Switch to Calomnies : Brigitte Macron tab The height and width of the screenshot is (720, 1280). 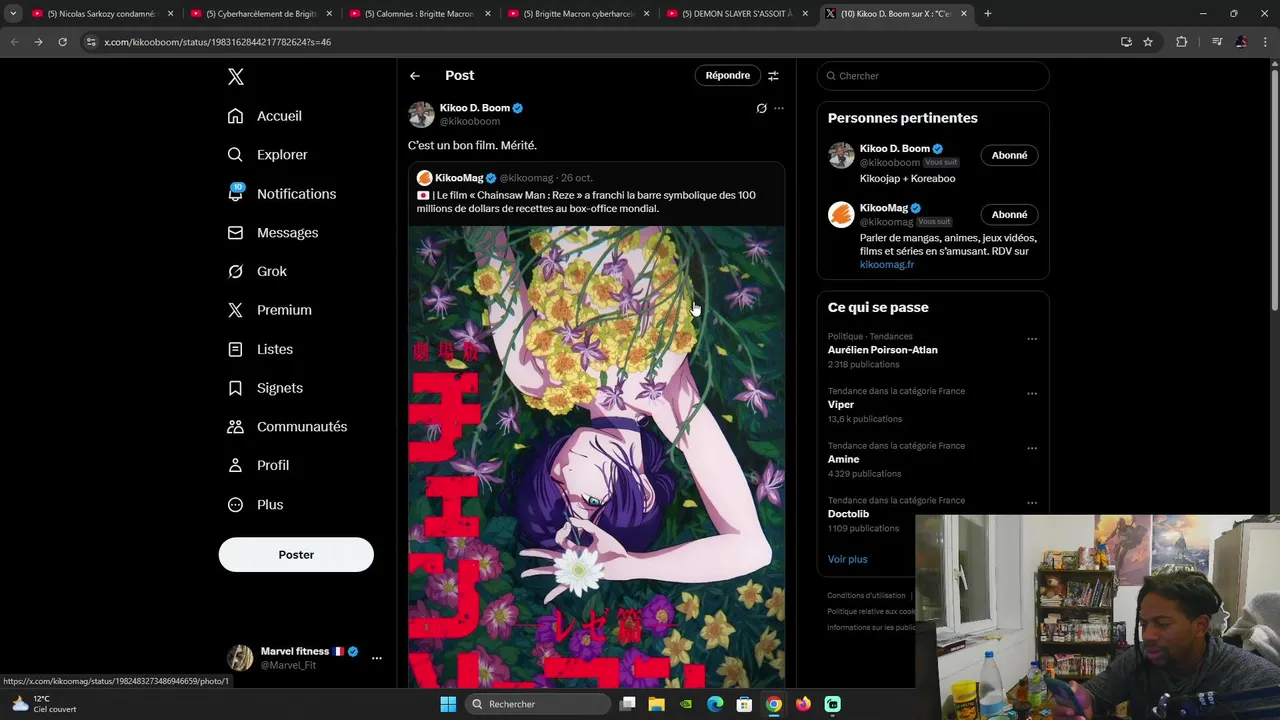[420, 14]
